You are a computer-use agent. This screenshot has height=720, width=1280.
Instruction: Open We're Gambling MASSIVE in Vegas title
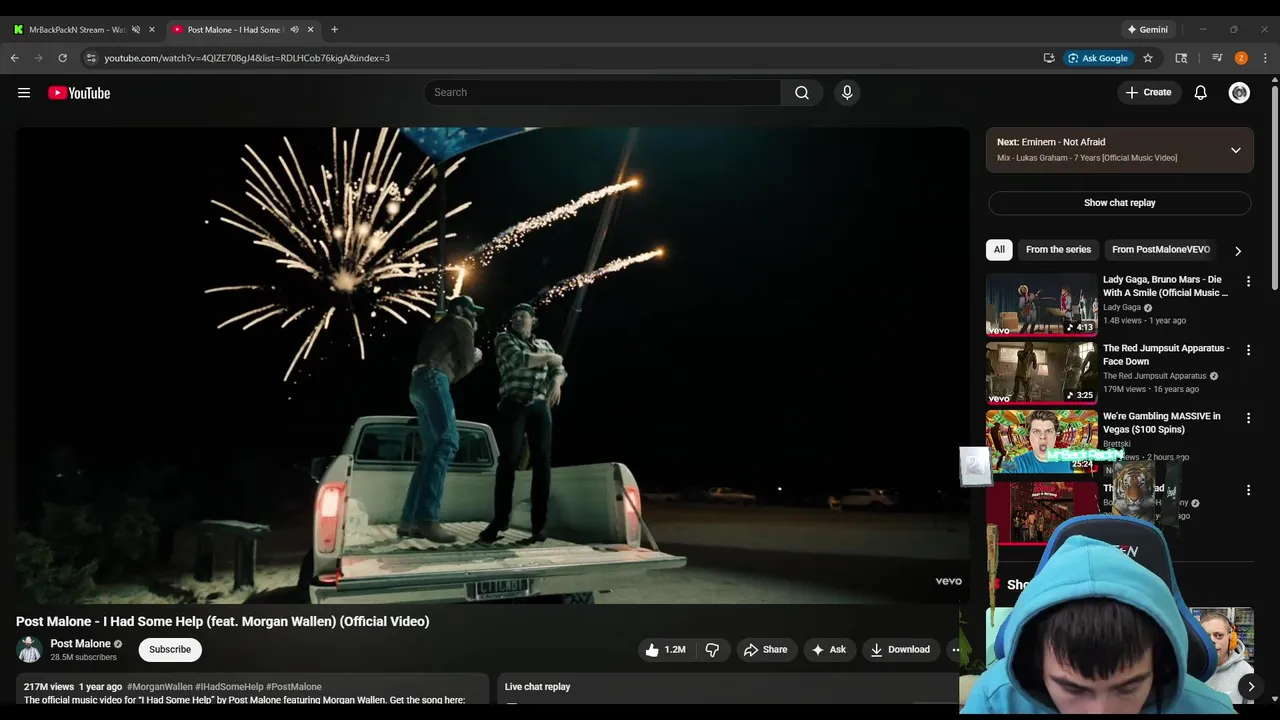(x=1162, y=423)
